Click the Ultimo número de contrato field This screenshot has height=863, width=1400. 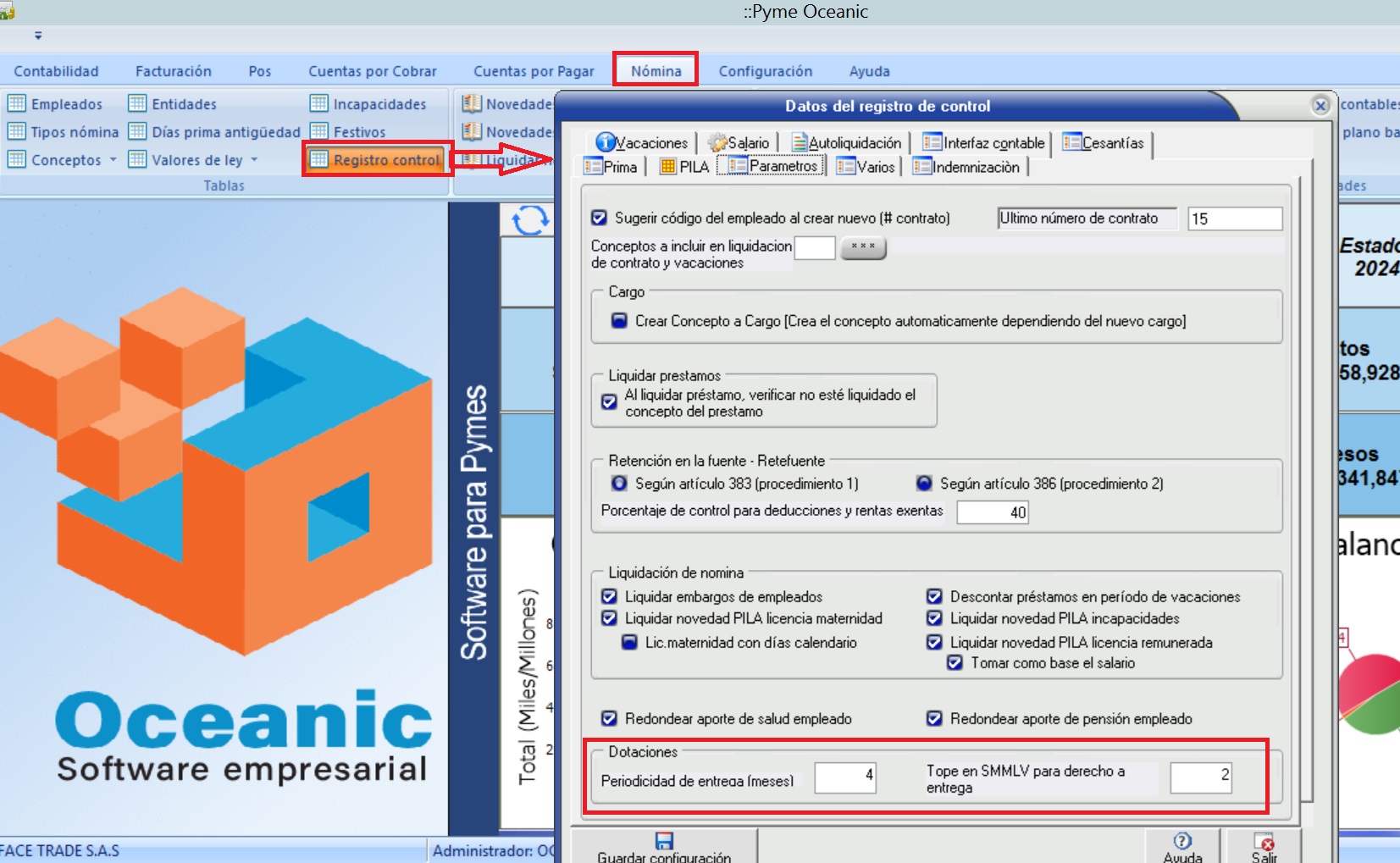coord(1234,219)
